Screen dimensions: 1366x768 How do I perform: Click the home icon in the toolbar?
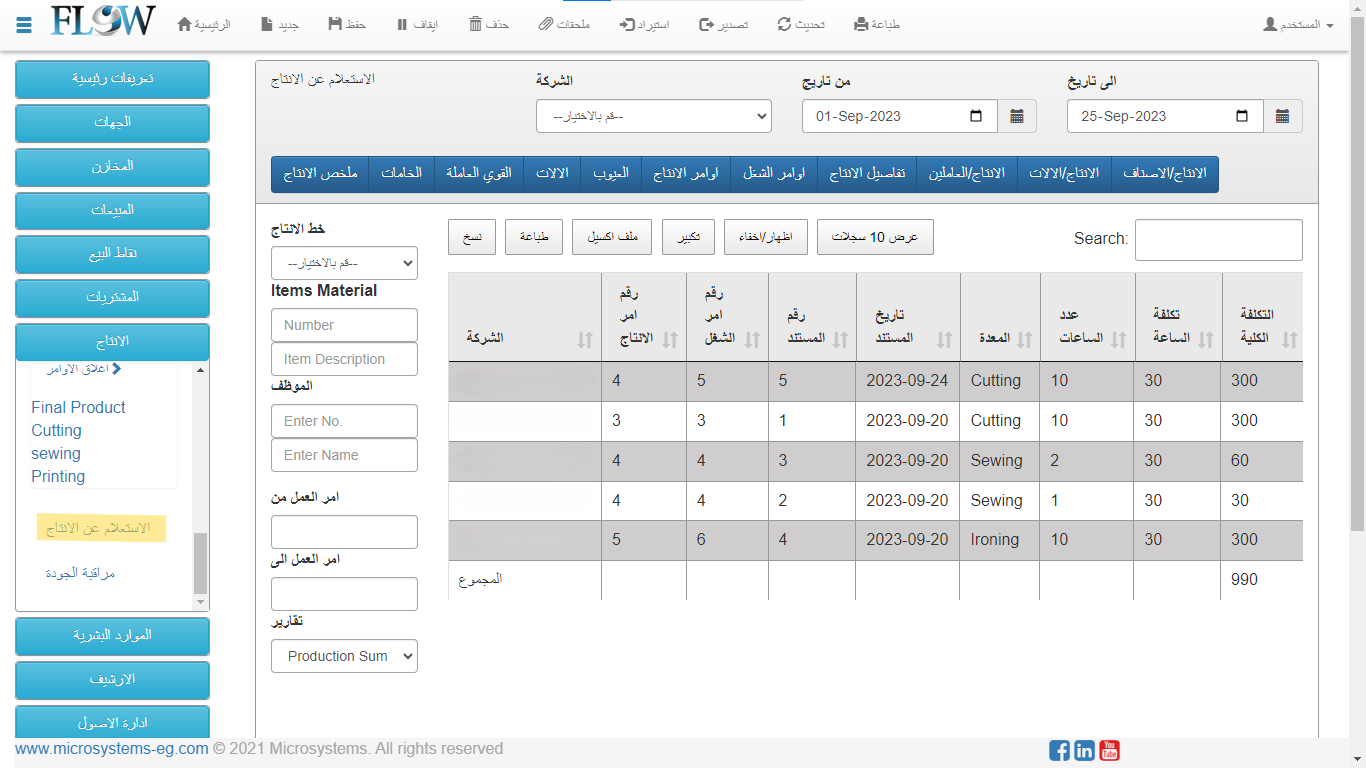click(x=184, y=24)
